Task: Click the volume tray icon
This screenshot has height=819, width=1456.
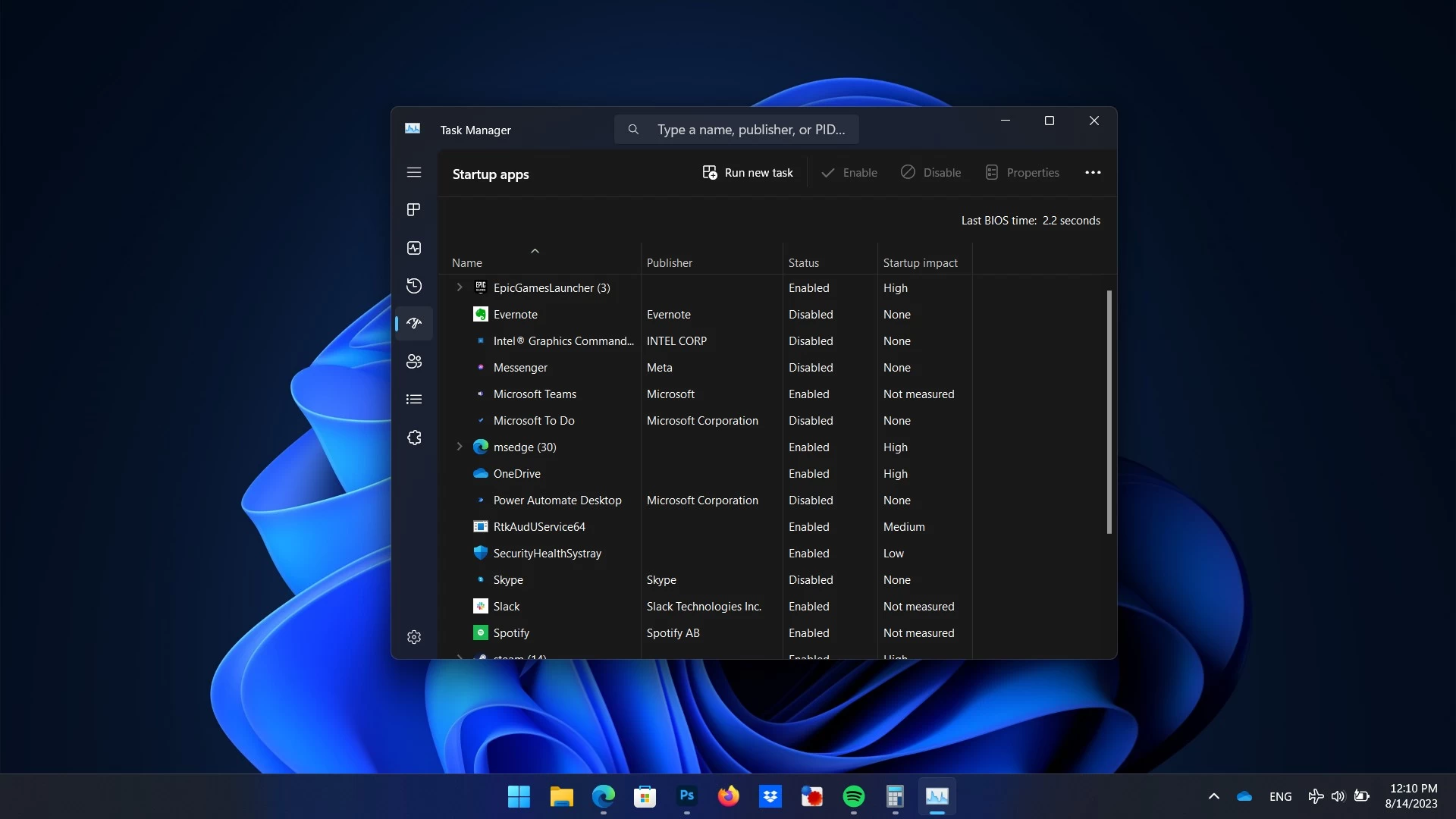Action: [x=1338, y=796]
